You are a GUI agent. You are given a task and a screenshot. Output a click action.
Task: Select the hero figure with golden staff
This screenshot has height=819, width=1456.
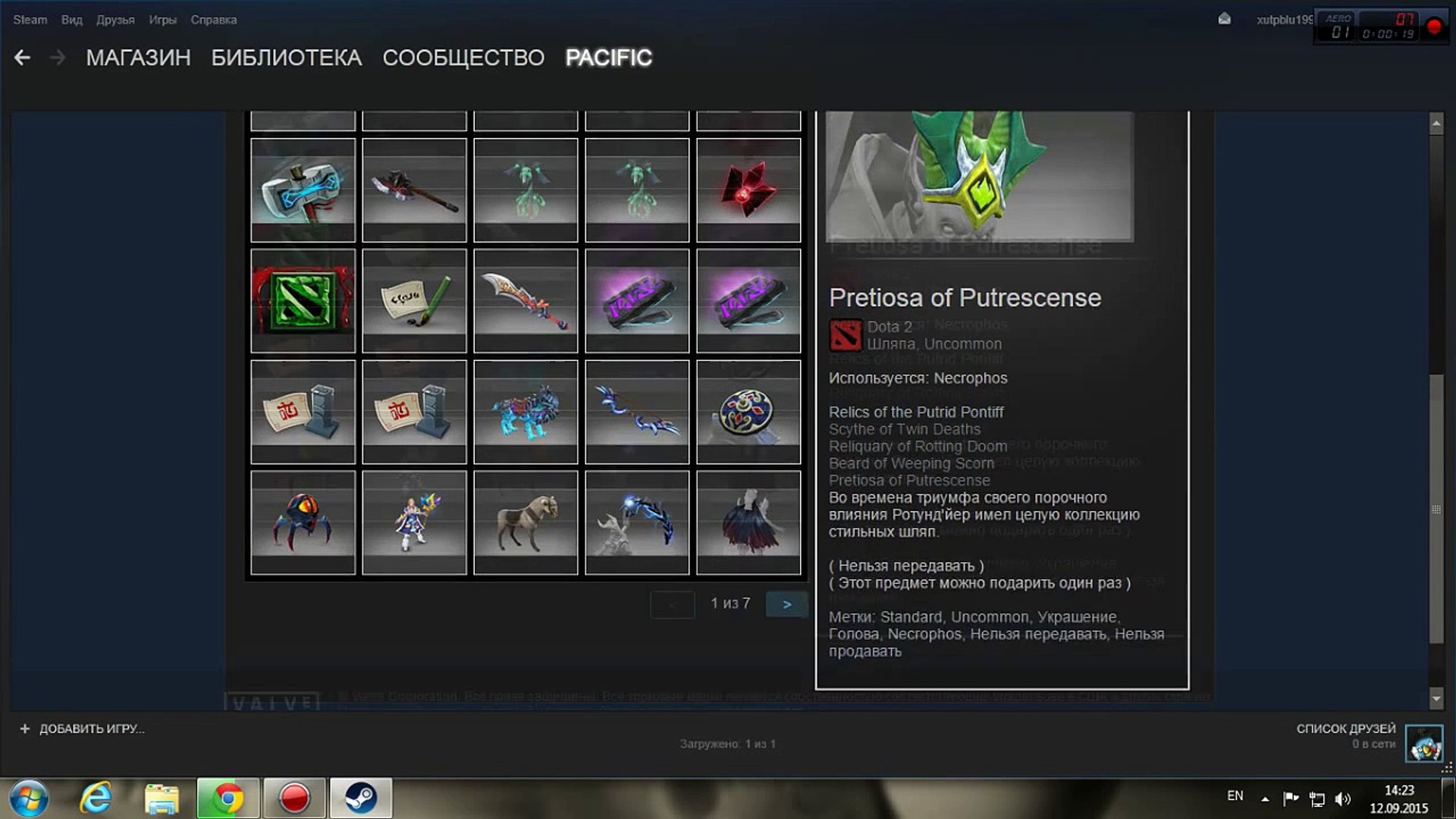coord(414,522)
